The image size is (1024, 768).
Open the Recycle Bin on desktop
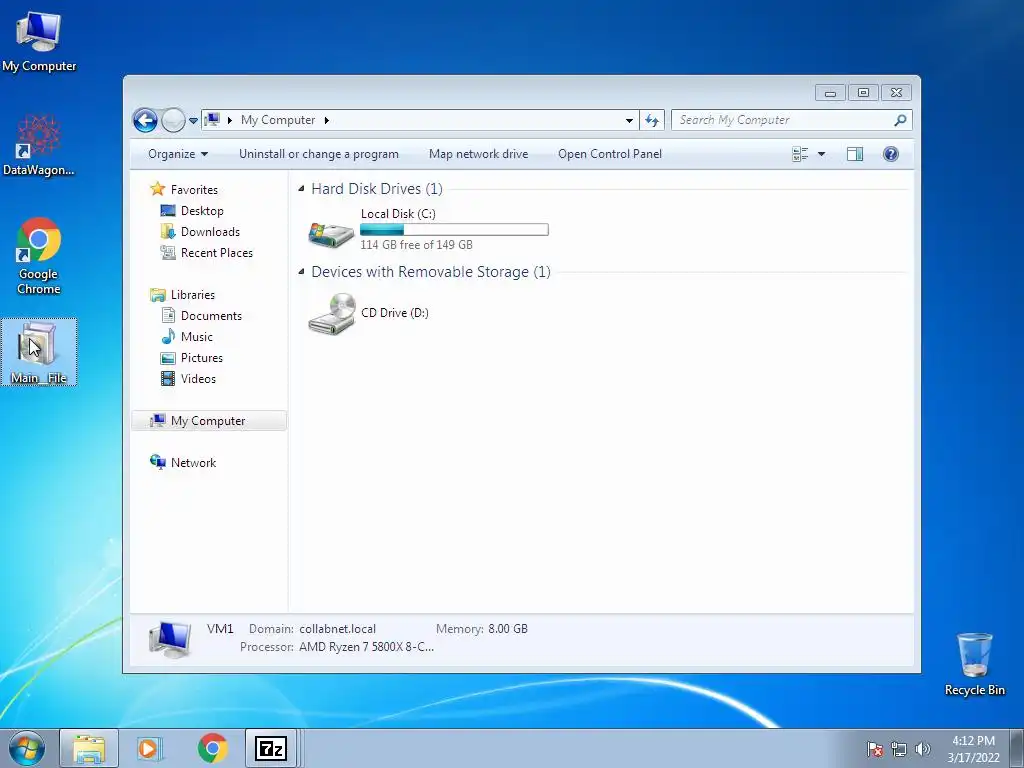tap(974, 664)
